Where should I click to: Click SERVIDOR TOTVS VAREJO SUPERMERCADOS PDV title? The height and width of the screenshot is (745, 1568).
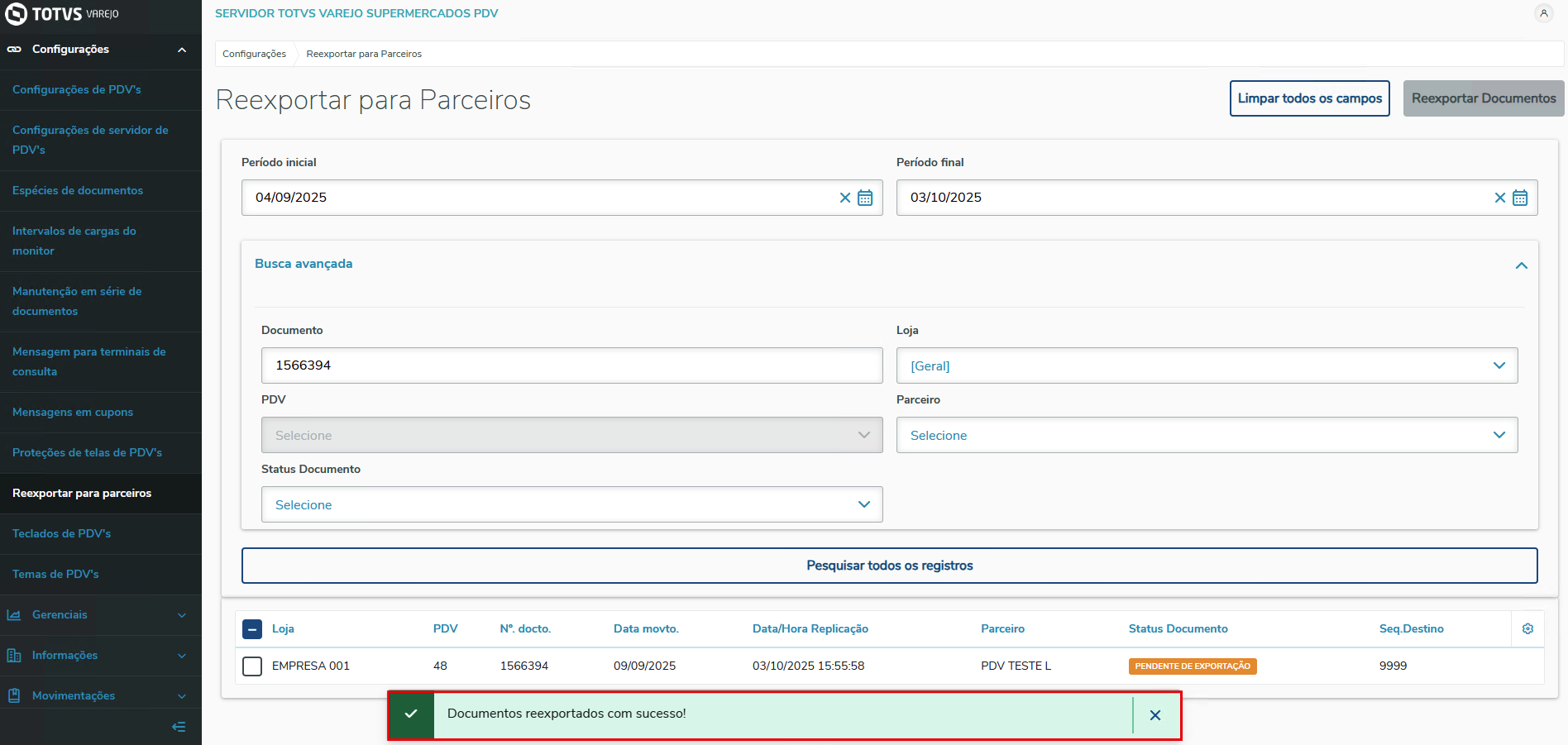pyautogui.click(x=356, y=14)
